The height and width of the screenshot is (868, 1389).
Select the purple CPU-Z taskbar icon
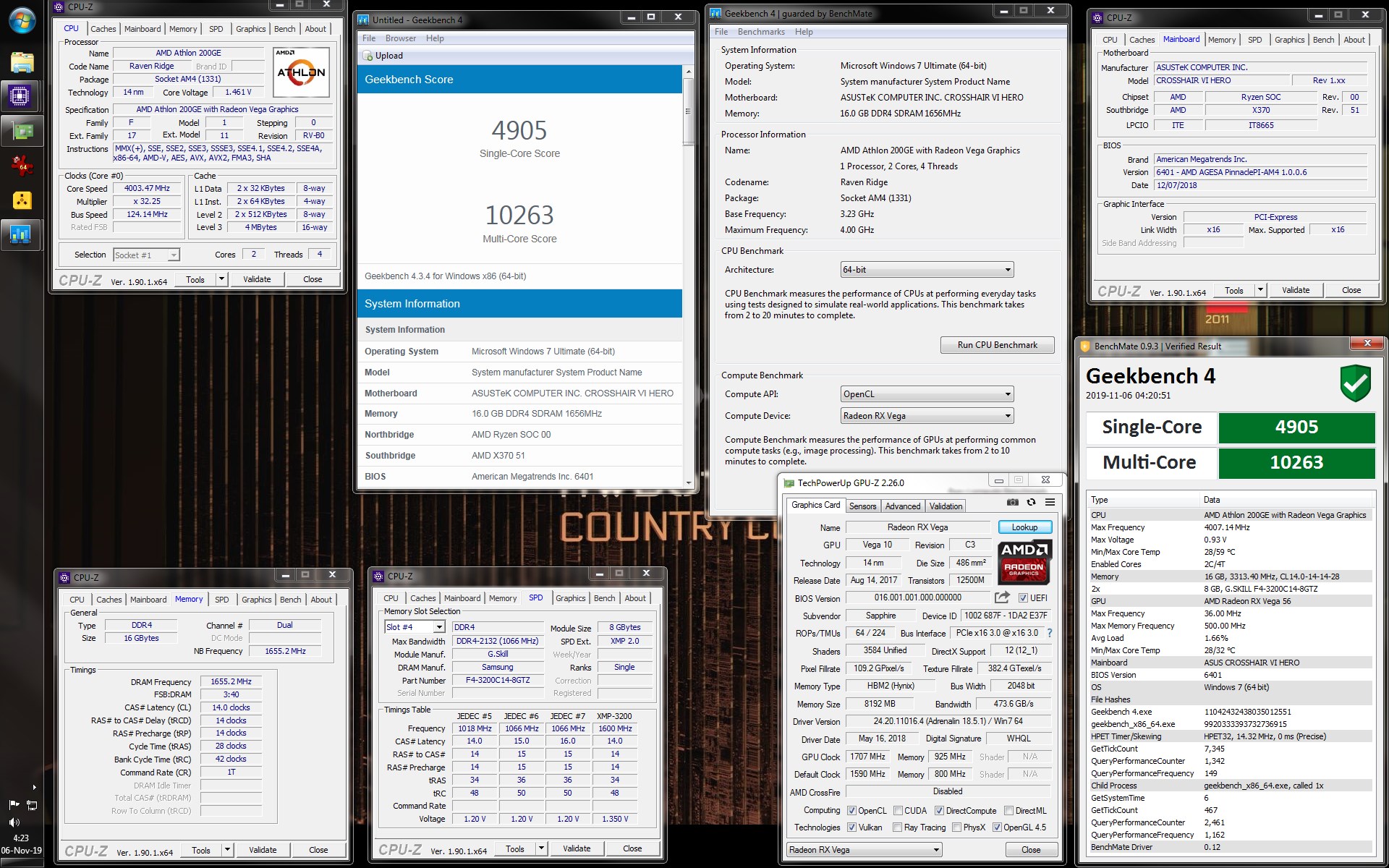(20, 95)
